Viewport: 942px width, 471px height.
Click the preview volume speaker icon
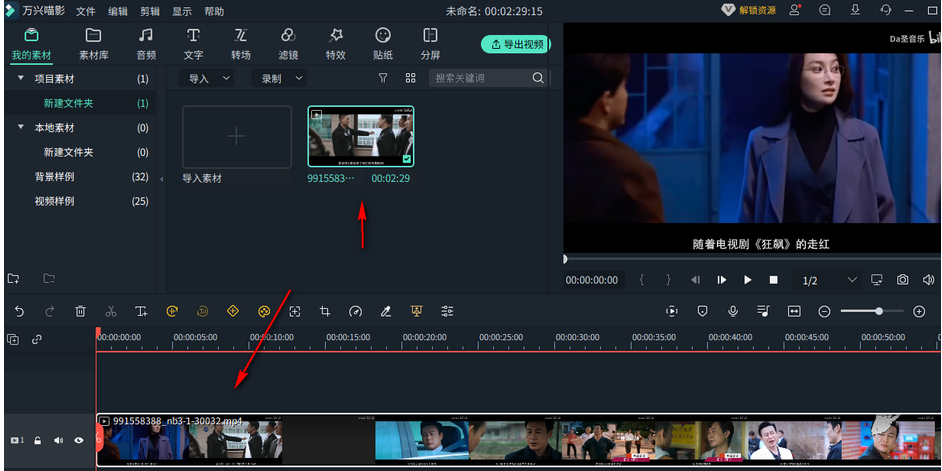(928, 280)
